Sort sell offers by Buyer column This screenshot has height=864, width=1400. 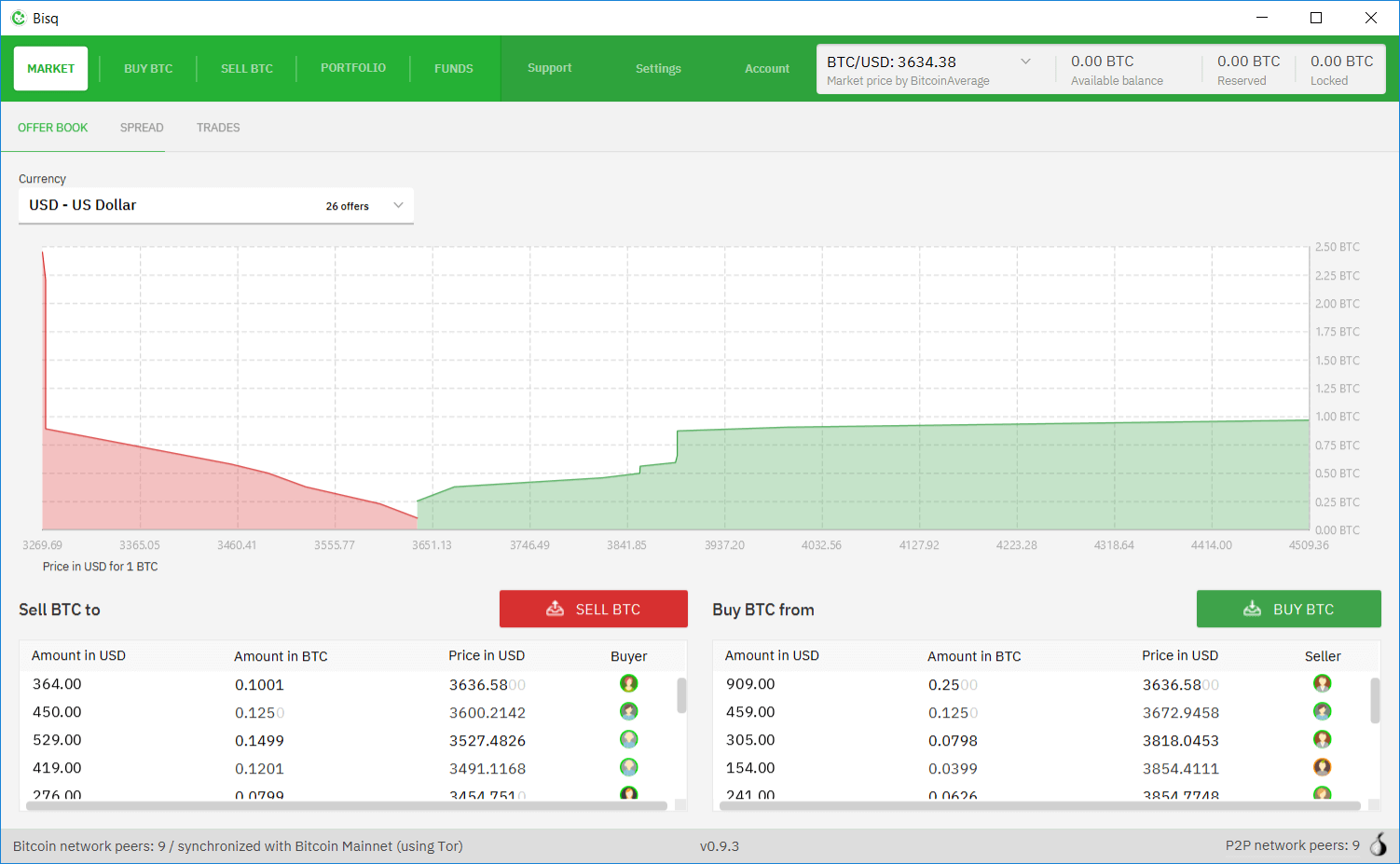point(629,656)
